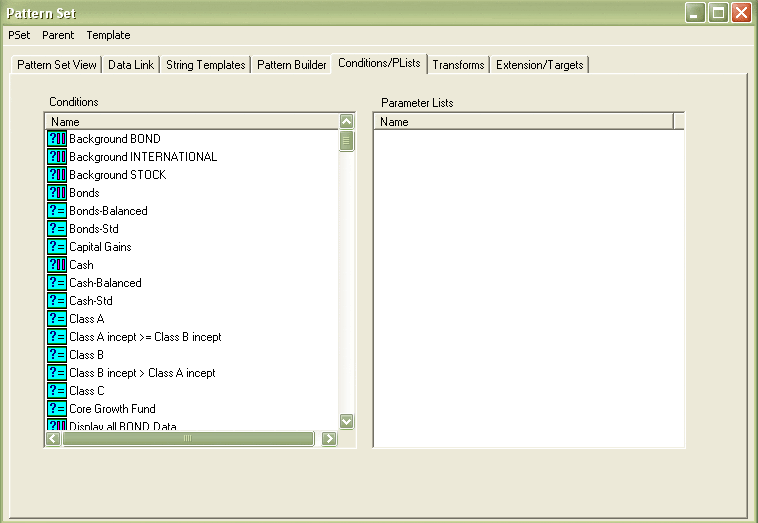
Task: Minimize the Pattern Set window
Action: [695, 13]
